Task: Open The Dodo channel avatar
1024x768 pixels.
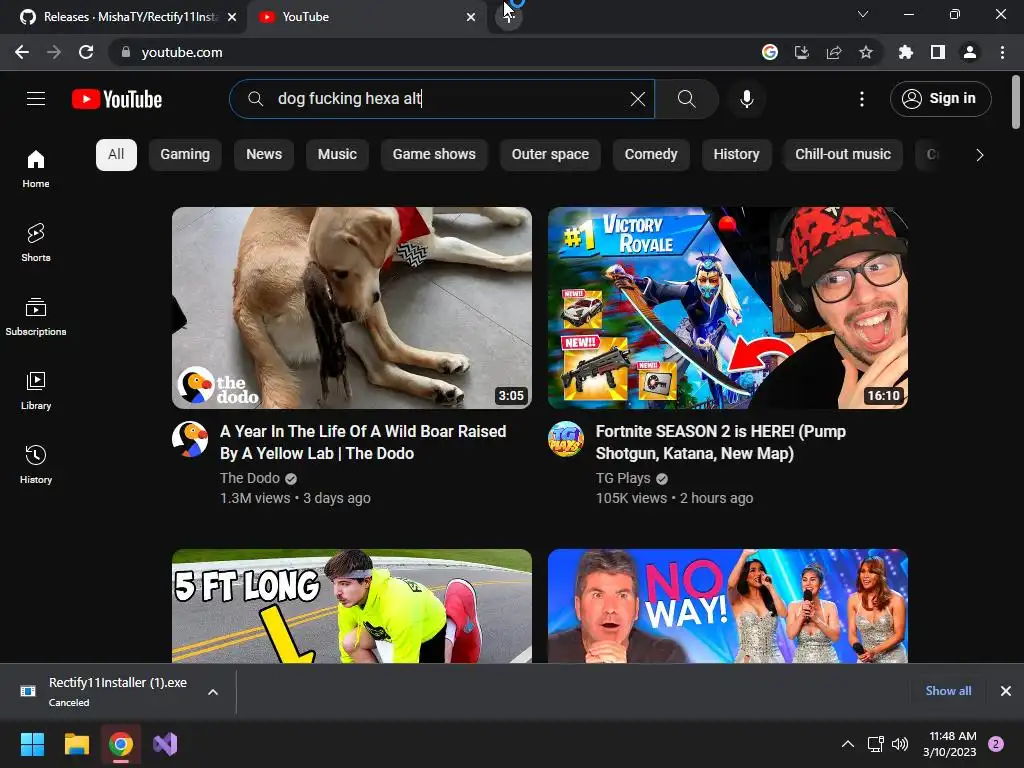Action: 190,439
